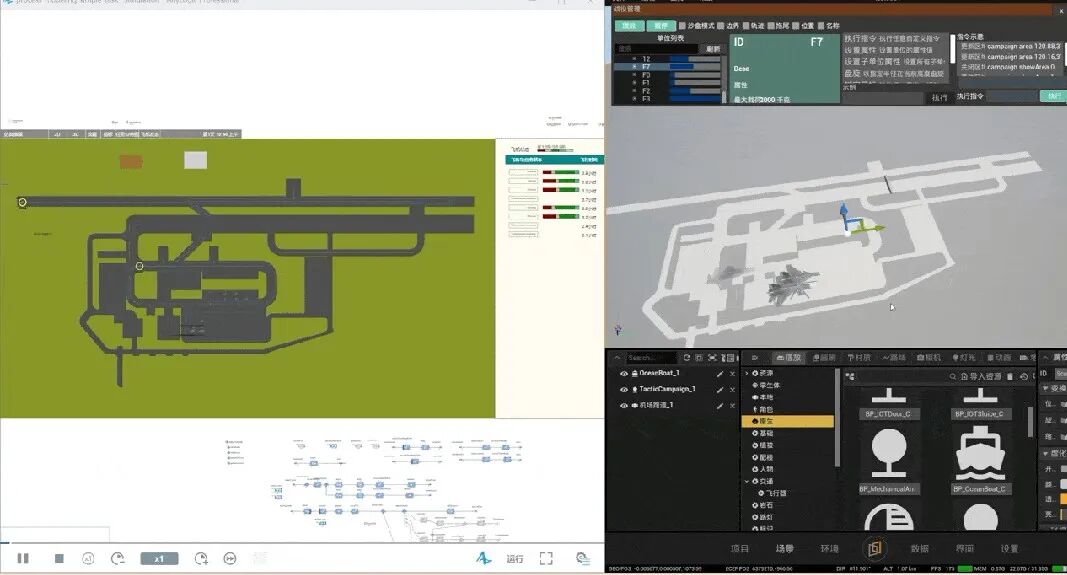Click the blue move gizmo in 3D viewport
Image resolution: width=1067 pixels, height=575 pixels.
[x=844, y=216]
